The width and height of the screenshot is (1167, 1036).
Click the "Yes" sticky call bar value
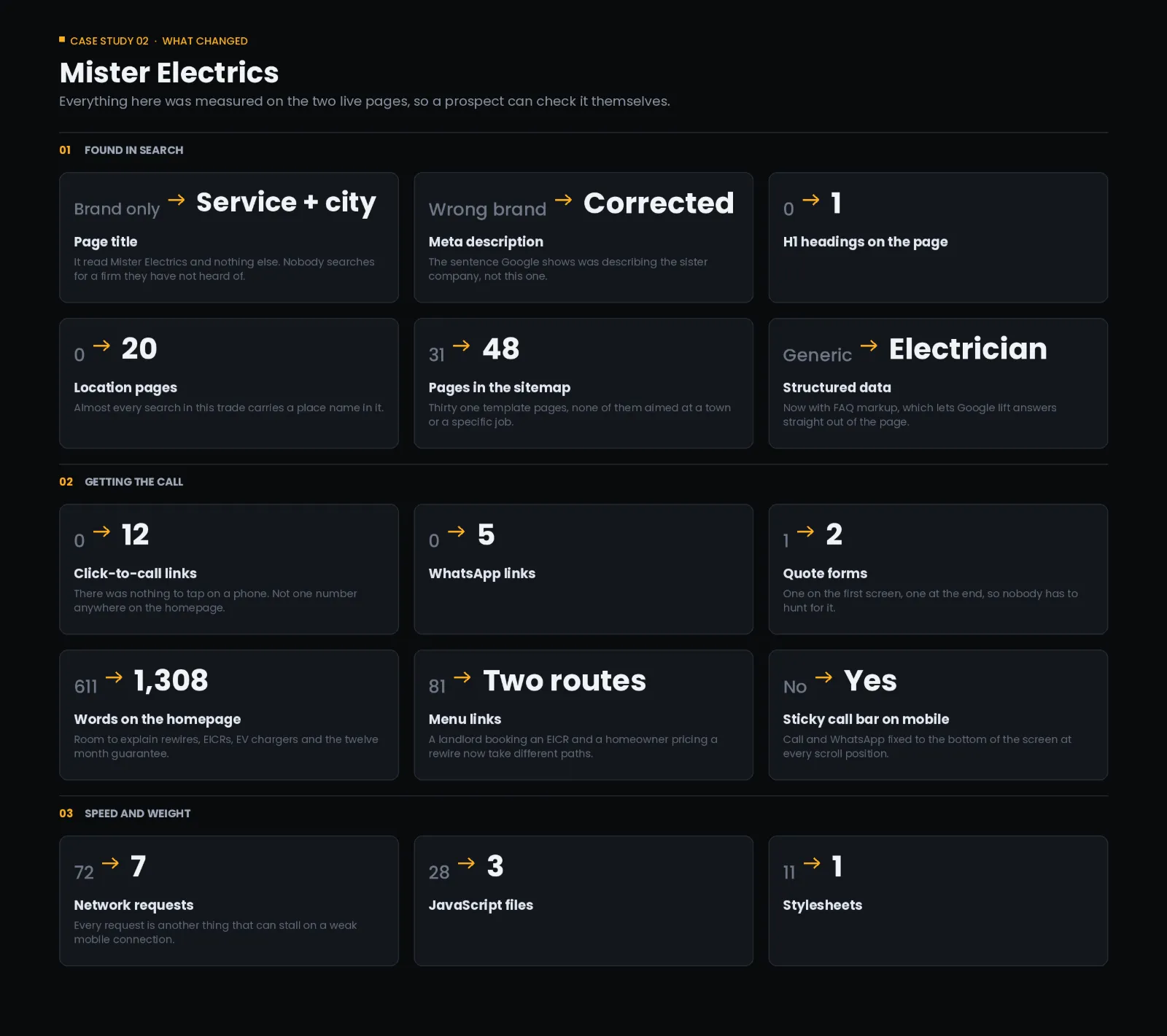click(x=871, y=681)
